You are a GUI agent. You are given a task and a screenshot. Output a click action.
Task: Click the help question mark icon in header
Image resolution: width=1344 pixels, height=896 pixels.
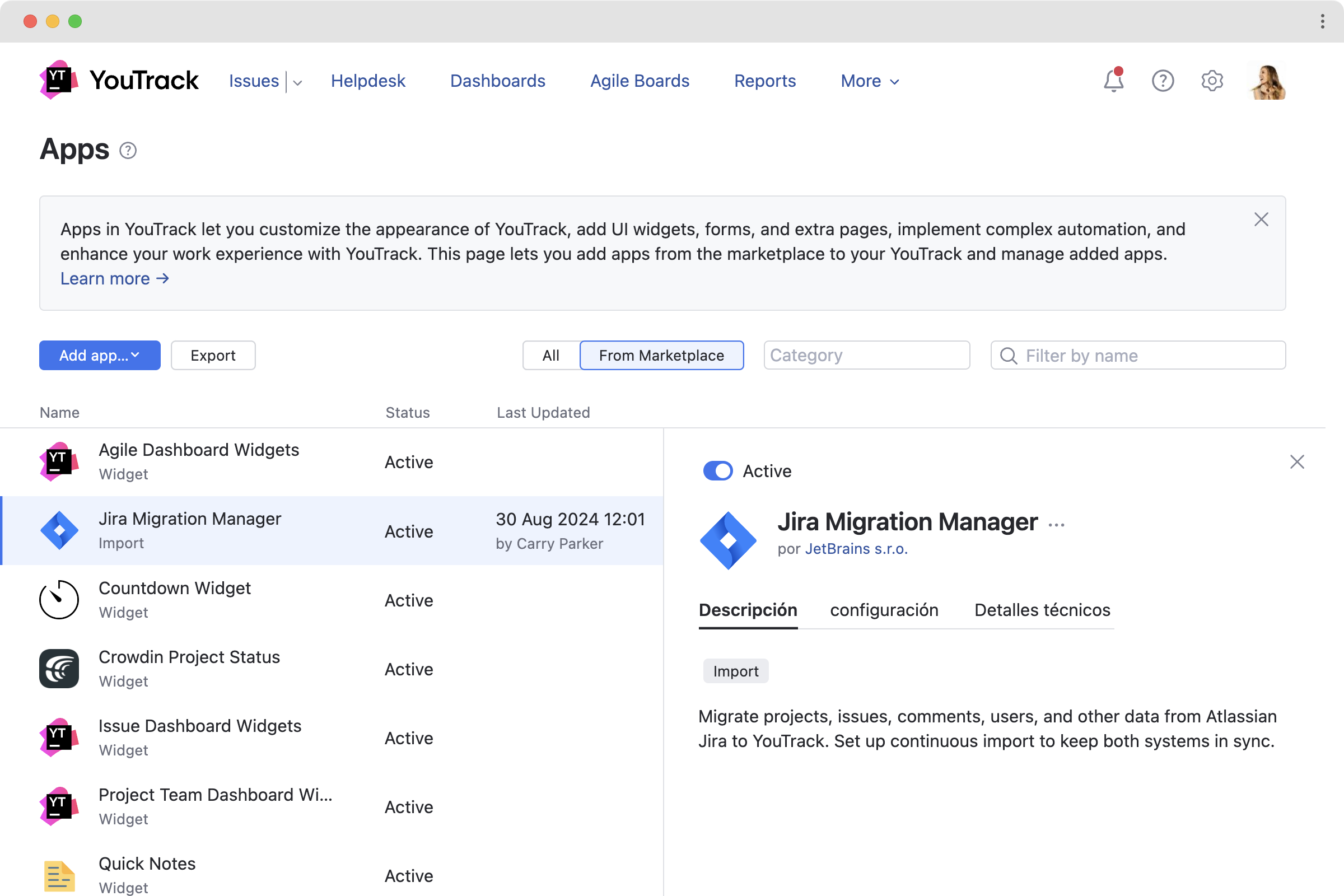[1163, 81]
